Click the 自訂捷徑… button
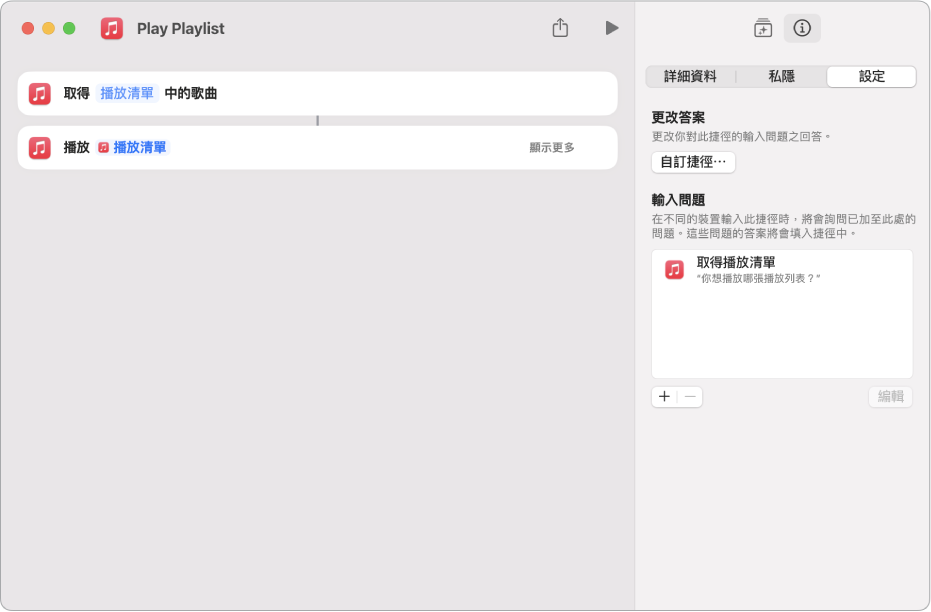The image size is (931, 612). point(693,162)
